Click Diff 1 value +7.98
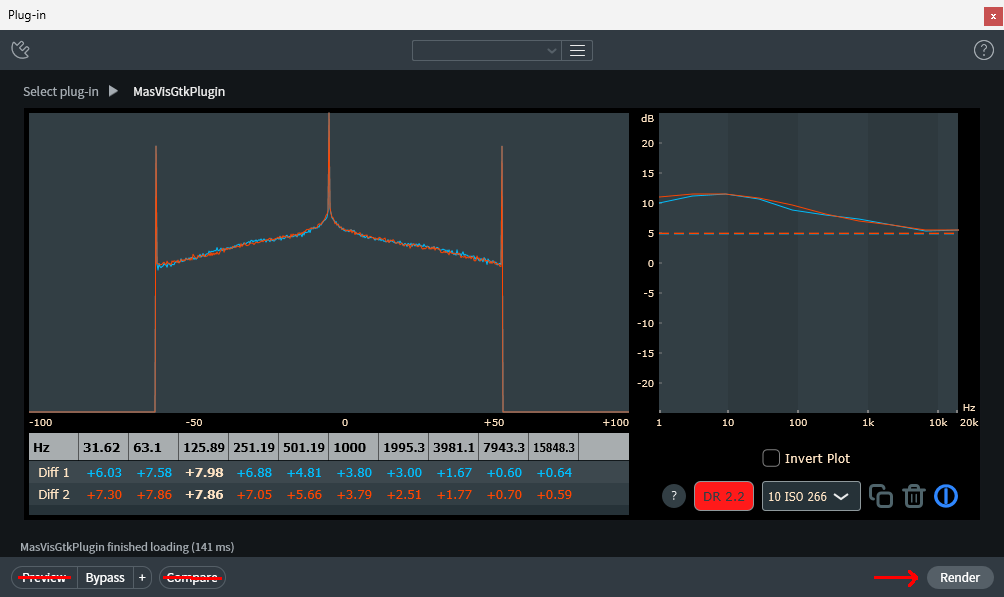The image size is (1004, 597). pos(204,473)
